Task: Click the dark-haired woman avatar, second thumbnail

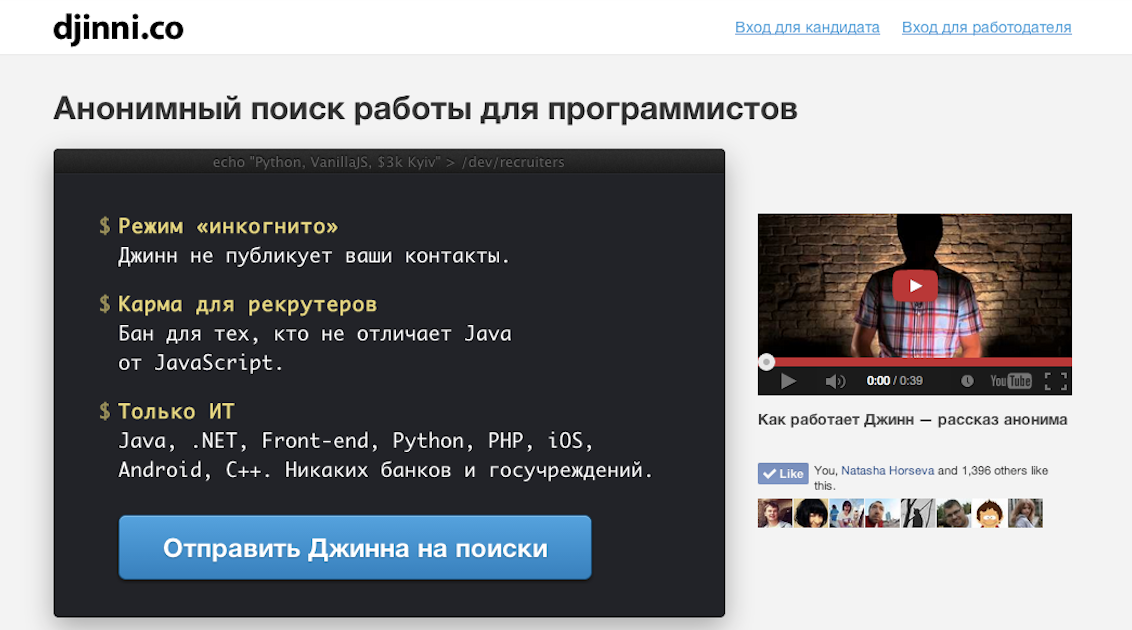Action: (x=811, y=513)
